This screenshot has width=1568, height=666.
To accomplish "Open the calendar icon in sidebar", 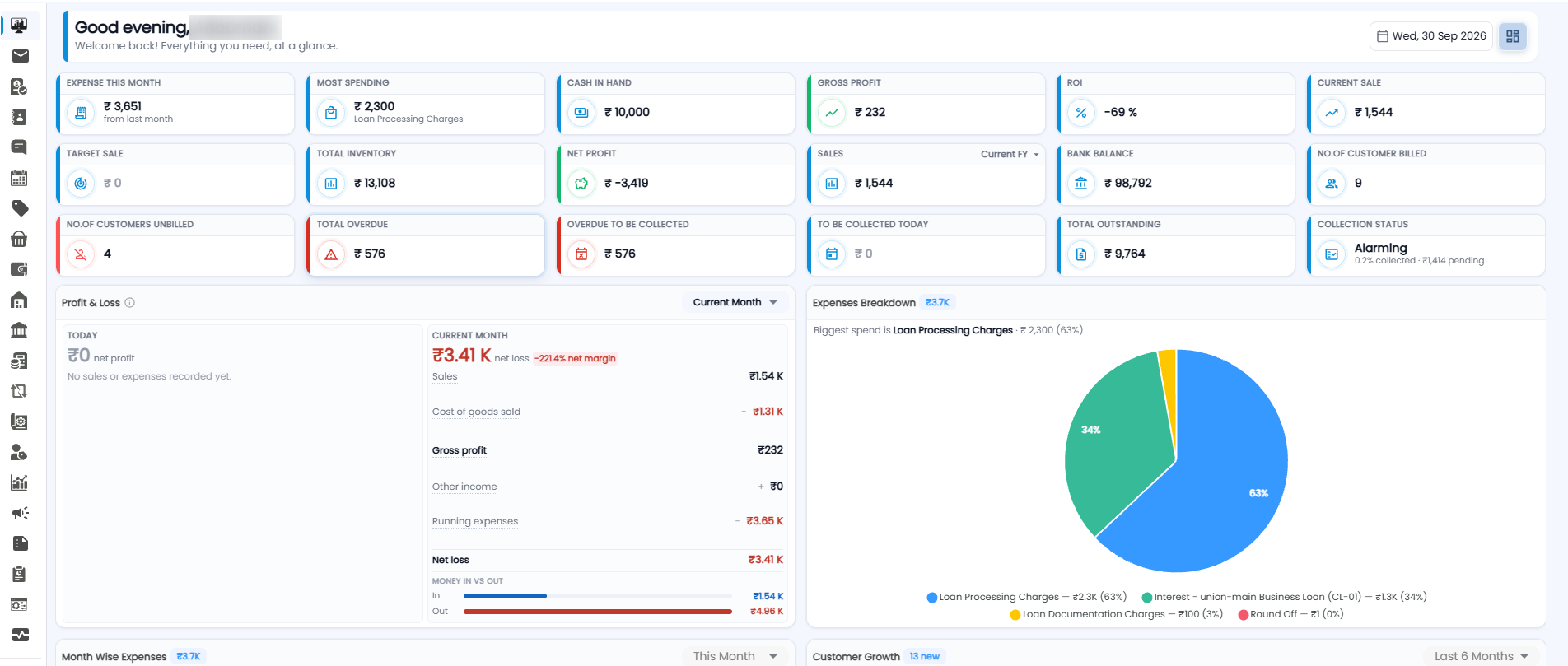I will coord(19,178).
